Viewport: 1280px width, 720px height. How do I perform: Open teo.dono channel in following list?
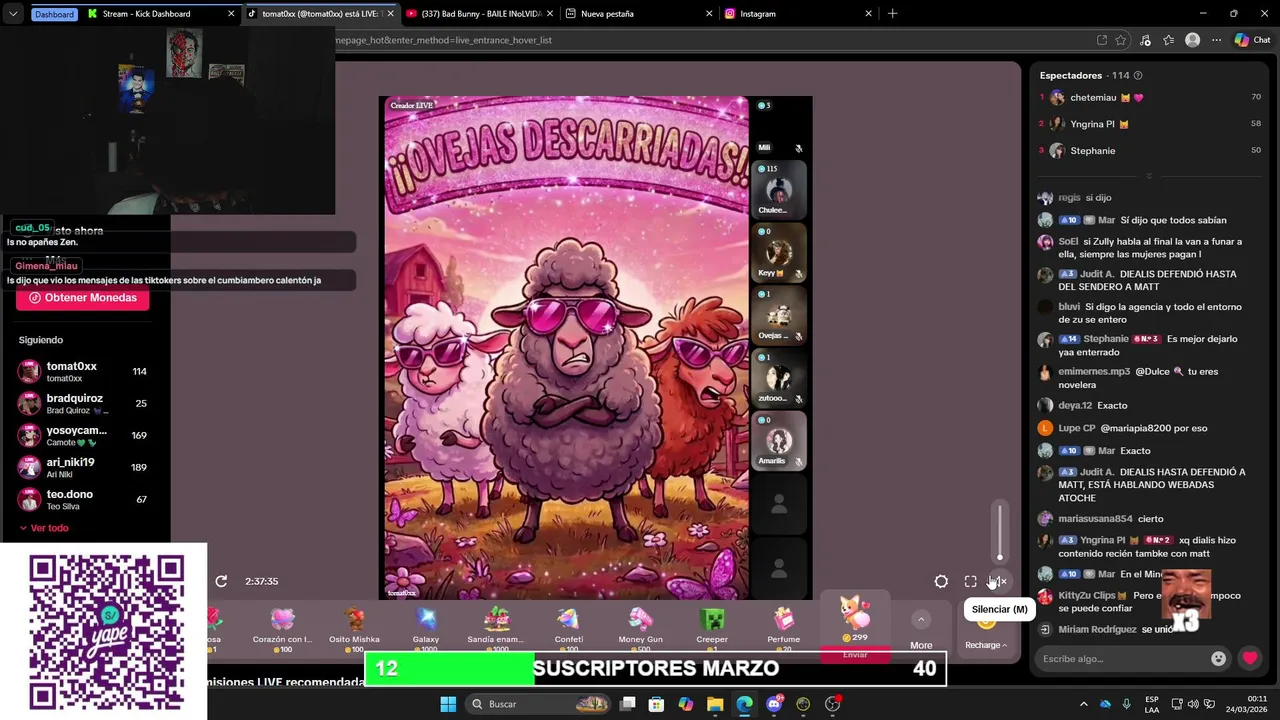(x=84, y=499)
